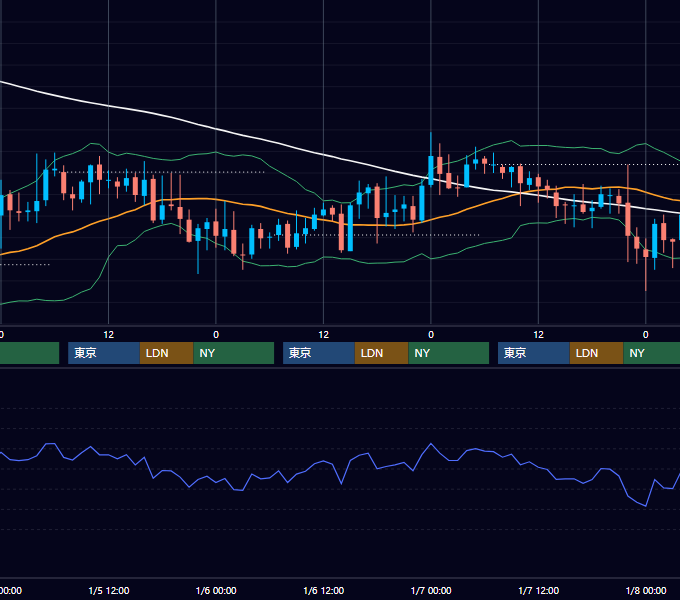Click hour label 12 above 1/5 東京 block
The height and width of the screenshot is (600, 680).
108,335
